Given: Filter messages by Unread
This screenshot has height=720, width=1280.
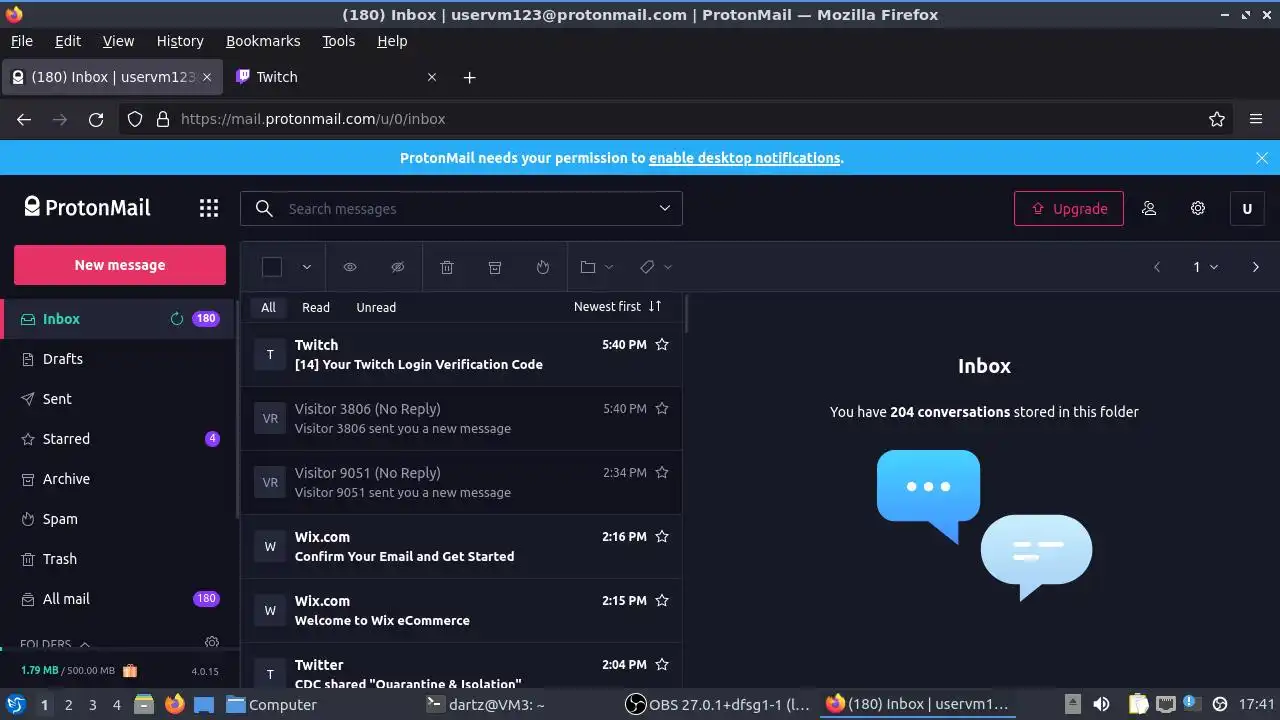Looking at the screenshot, I should click(376, 307).
